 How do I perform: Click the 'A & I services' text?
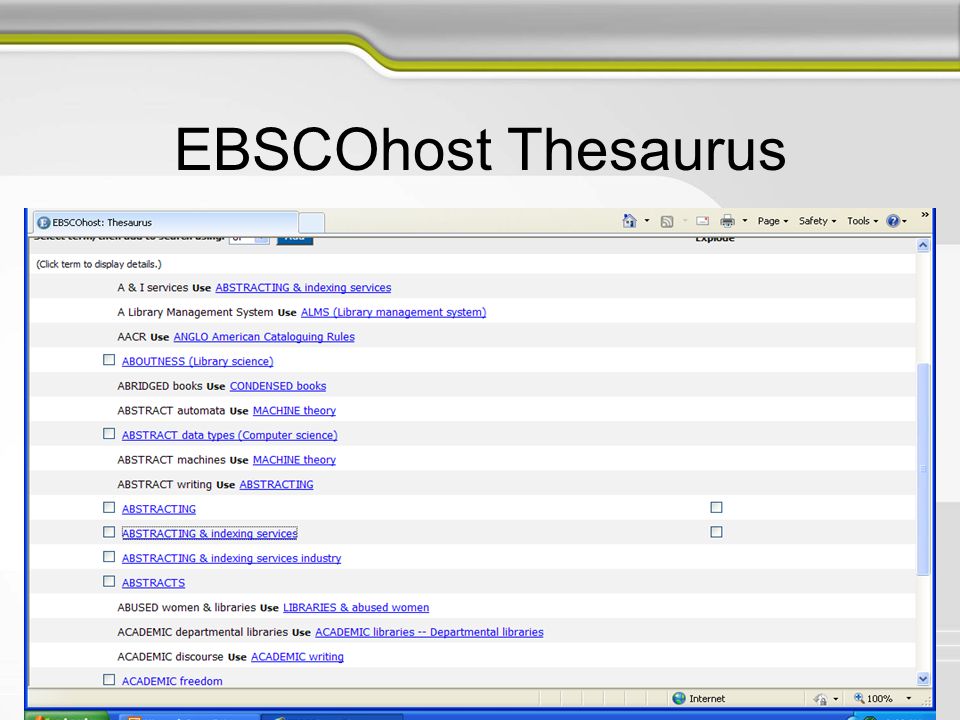(x=152, y=288)
